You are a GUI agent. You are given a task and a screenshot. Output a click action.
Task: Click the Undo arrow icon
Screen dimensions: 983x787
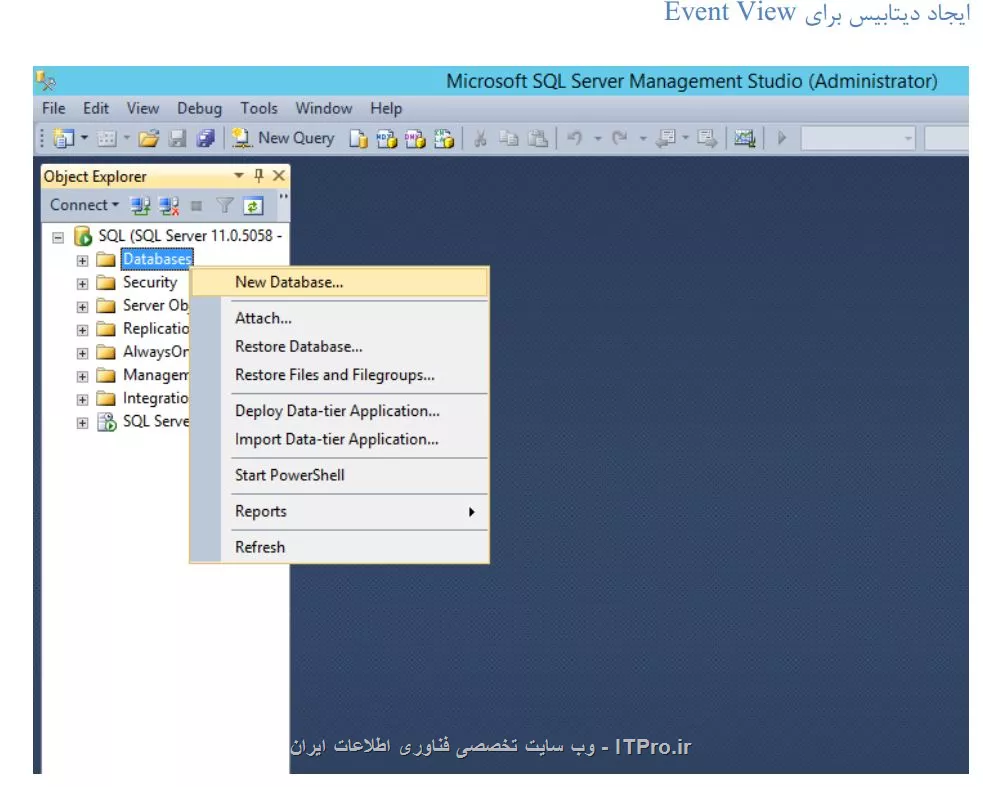[574, 138]
